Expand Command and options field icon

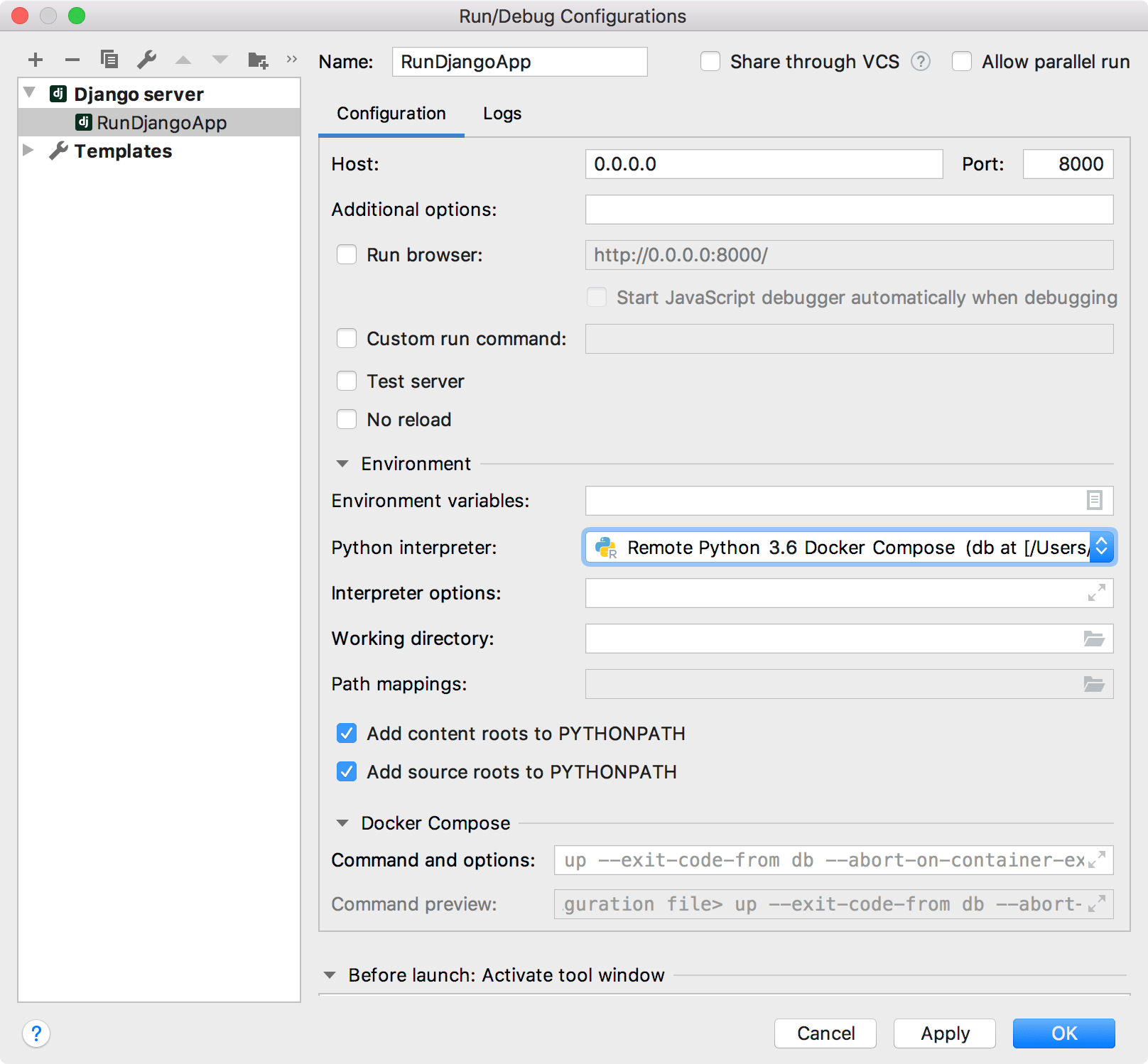1097,860
